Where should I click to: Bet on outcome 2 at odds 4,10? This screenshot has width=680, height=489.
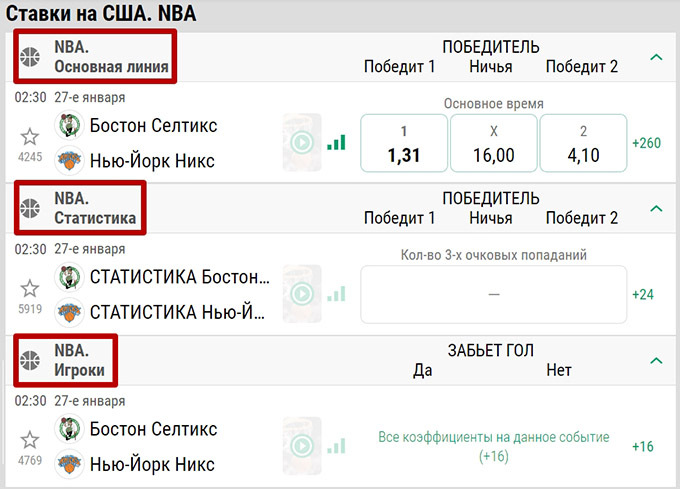(583, 143)
